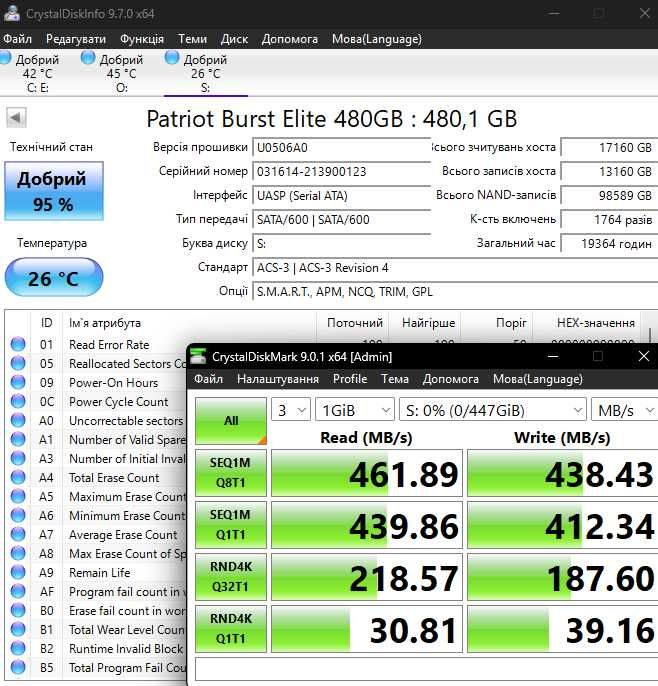Viewport: 658px width, 686px height.
Task: Click the Поточний column header
Action: tap(355, 323)
